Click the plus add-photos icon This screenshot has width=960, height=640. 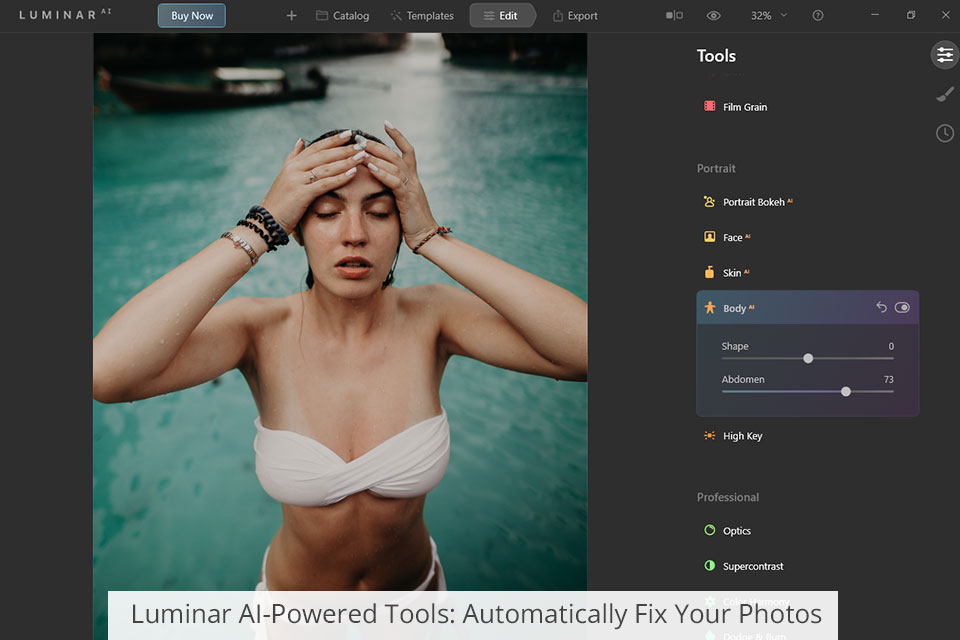point(291,16)
